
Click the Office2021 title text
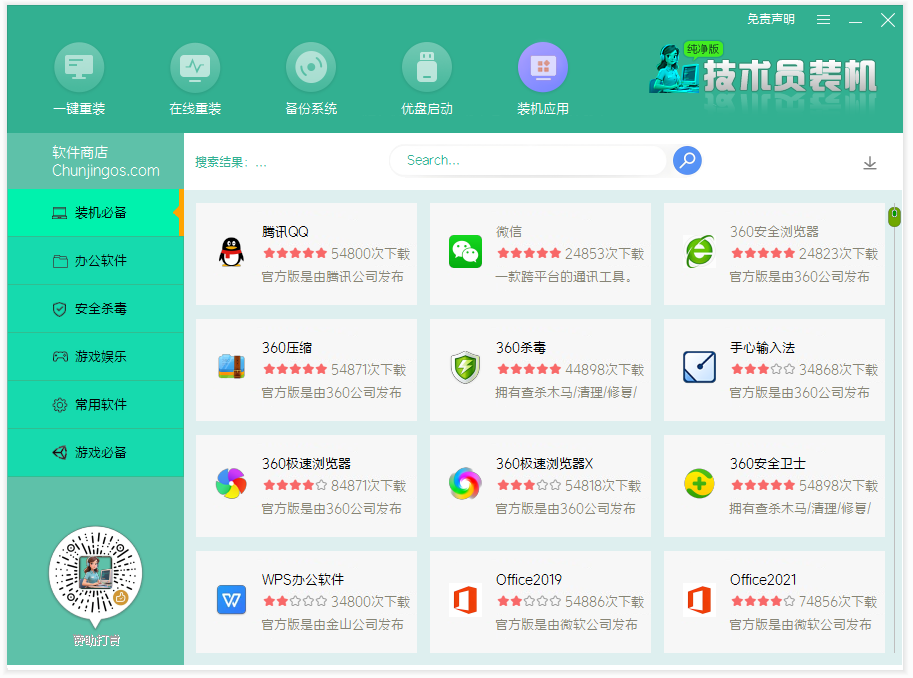pyautogui.click(x=763, y=580)
